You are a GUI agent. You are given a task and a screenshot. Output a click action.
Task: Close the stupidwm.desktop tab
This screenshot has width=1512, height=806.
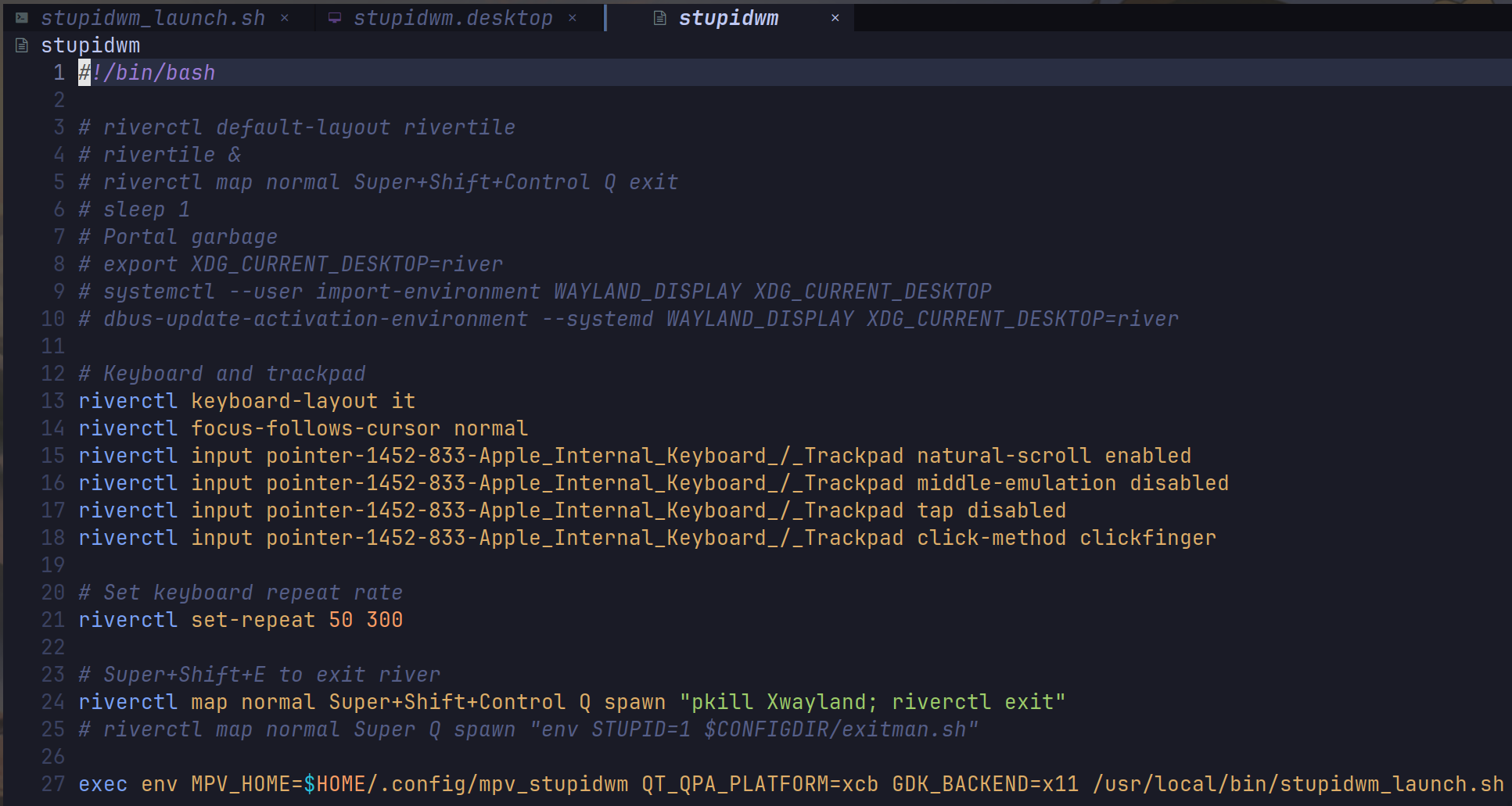(573, 18)
